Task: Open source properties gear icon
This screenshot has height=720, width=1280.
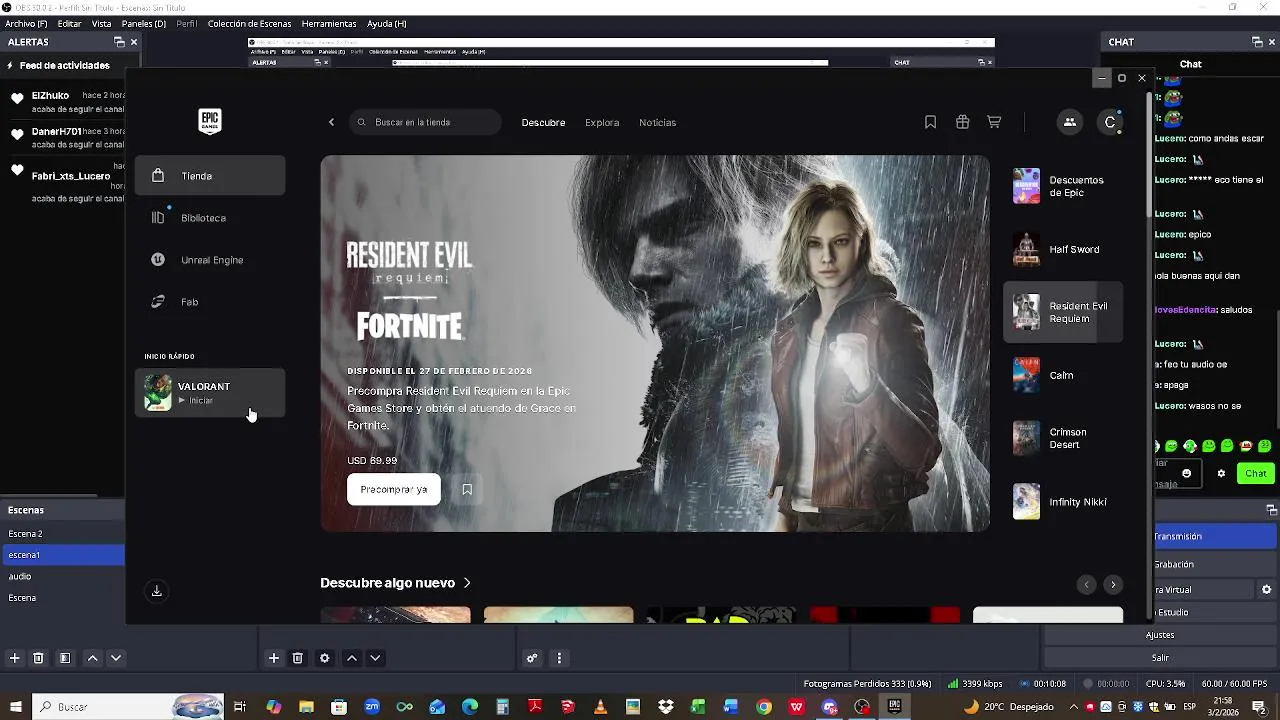Action: tap(324, 658)
